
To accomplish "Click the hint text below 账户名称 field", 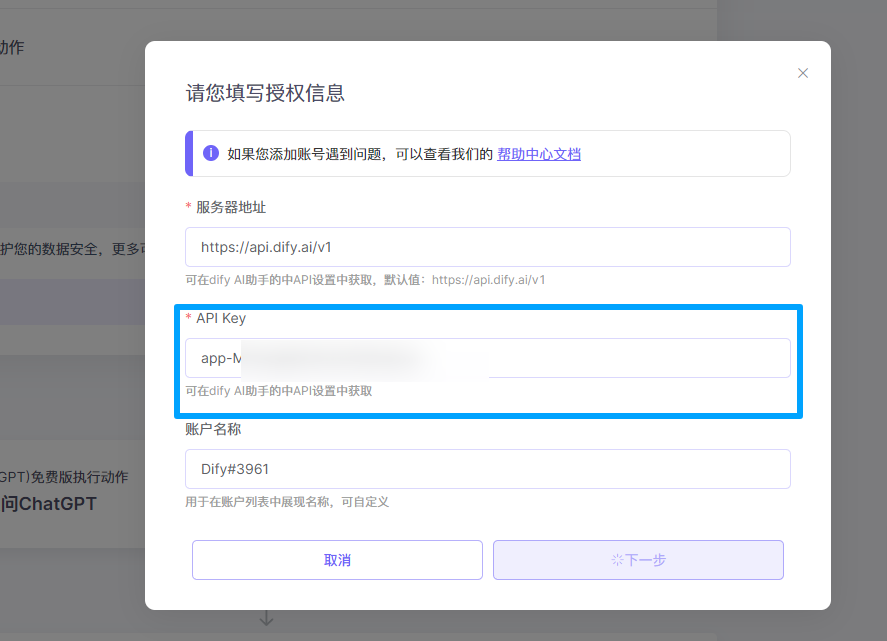I will (287, 502).
